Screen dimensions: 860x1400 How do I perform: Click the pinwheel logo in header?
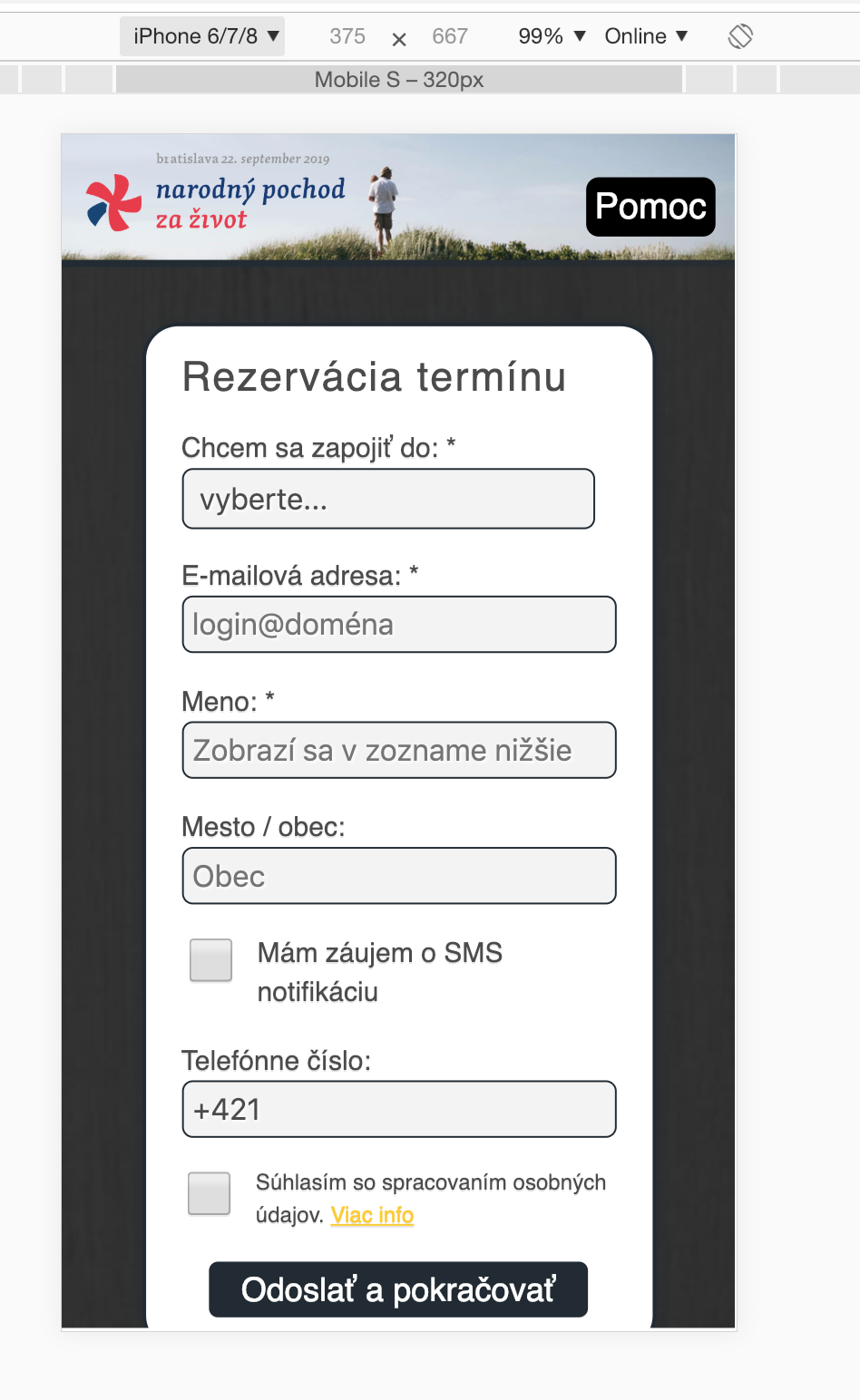[x=113, y=202]
